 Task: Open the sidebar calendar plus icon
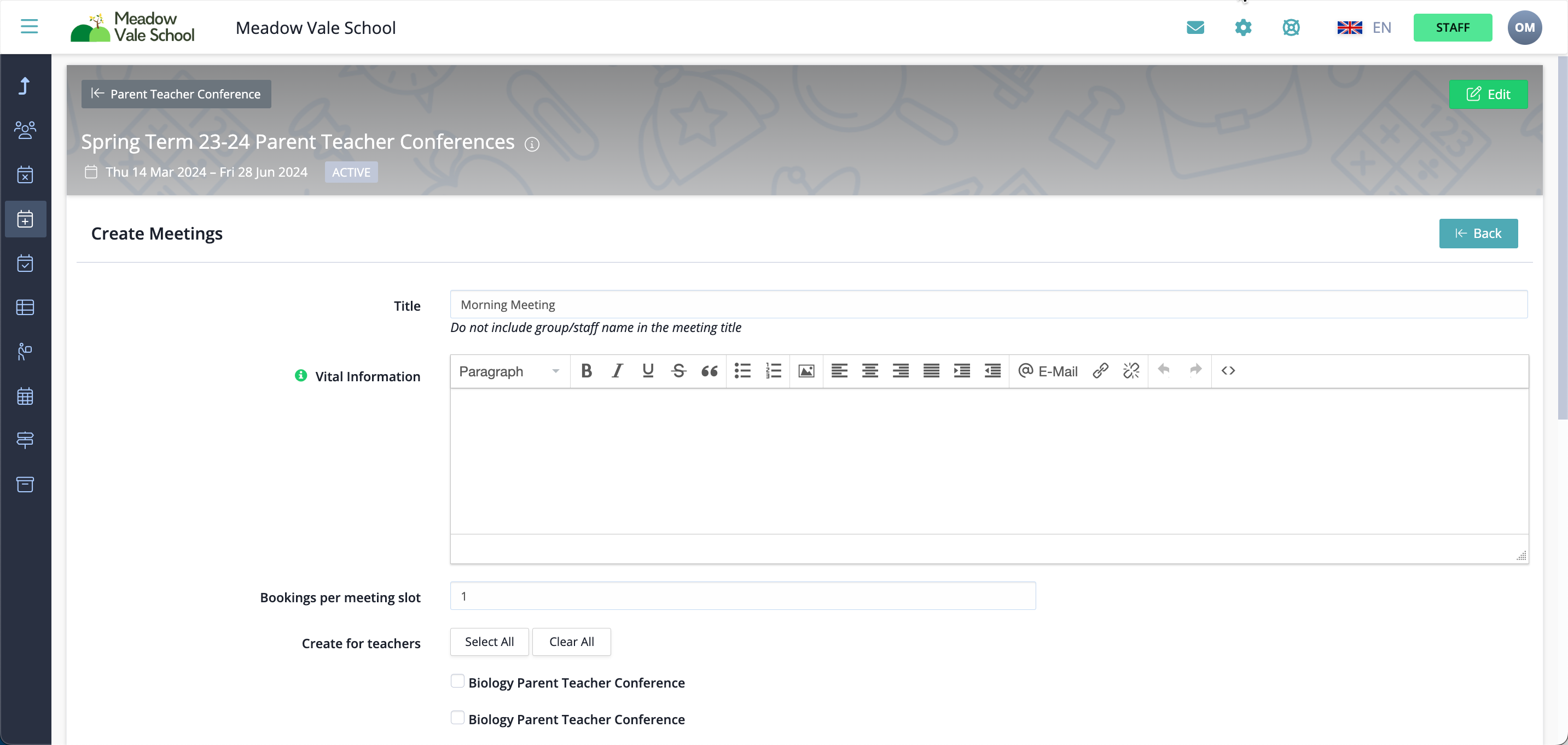point(25,218)
